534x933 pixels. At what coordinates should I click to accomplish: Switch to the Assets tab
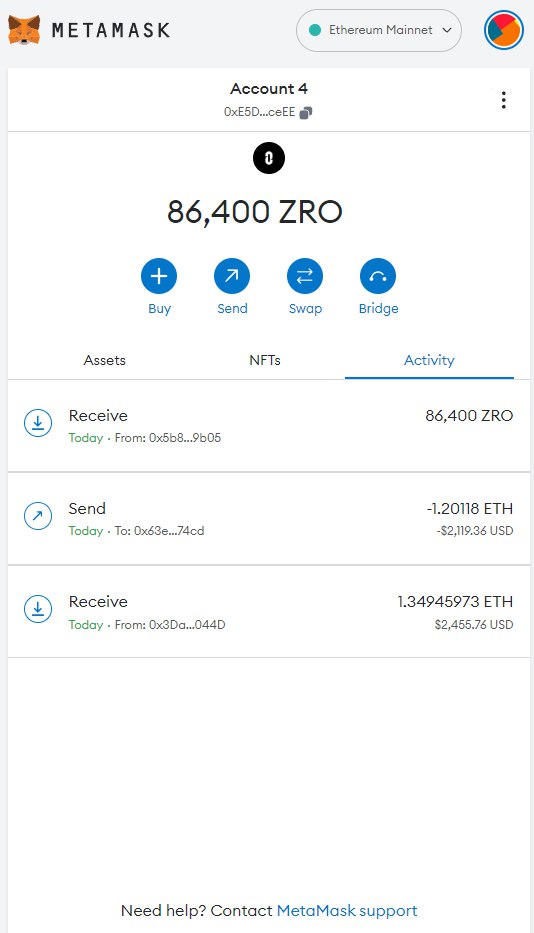105,360
